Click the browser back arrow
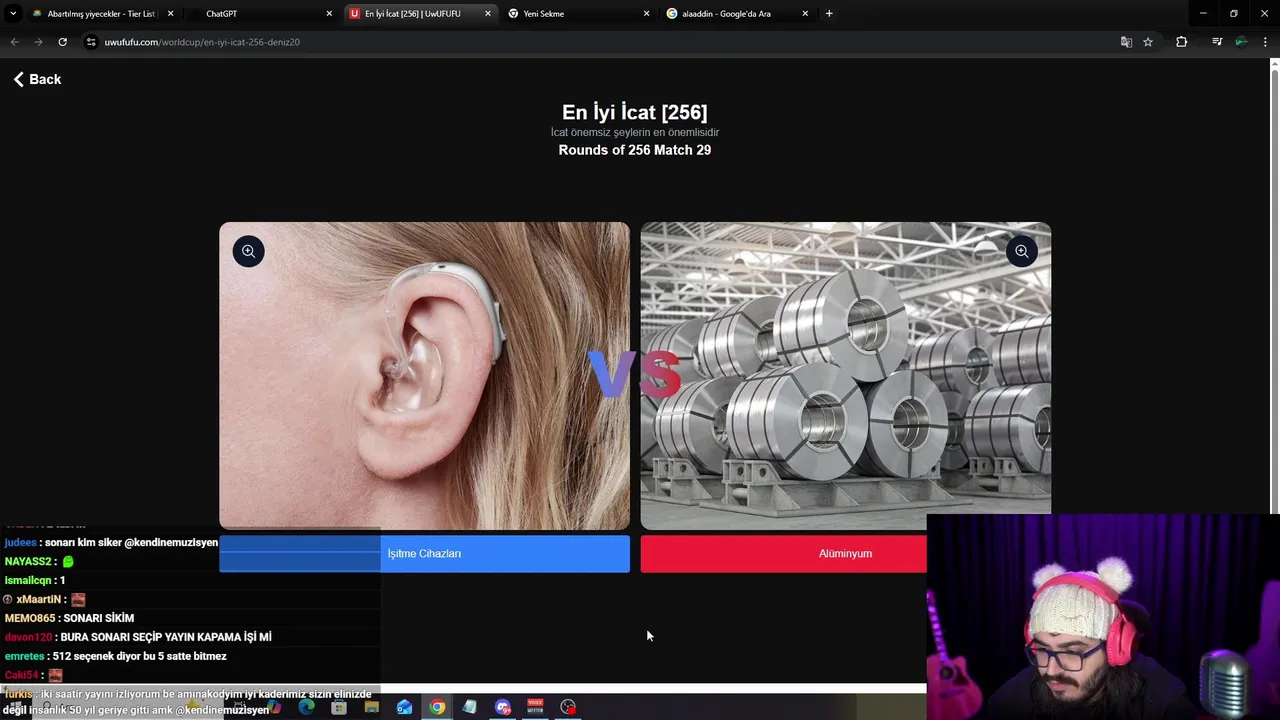Image resolution: width=1280 pixels, height=720 pixels. [14, 42]
